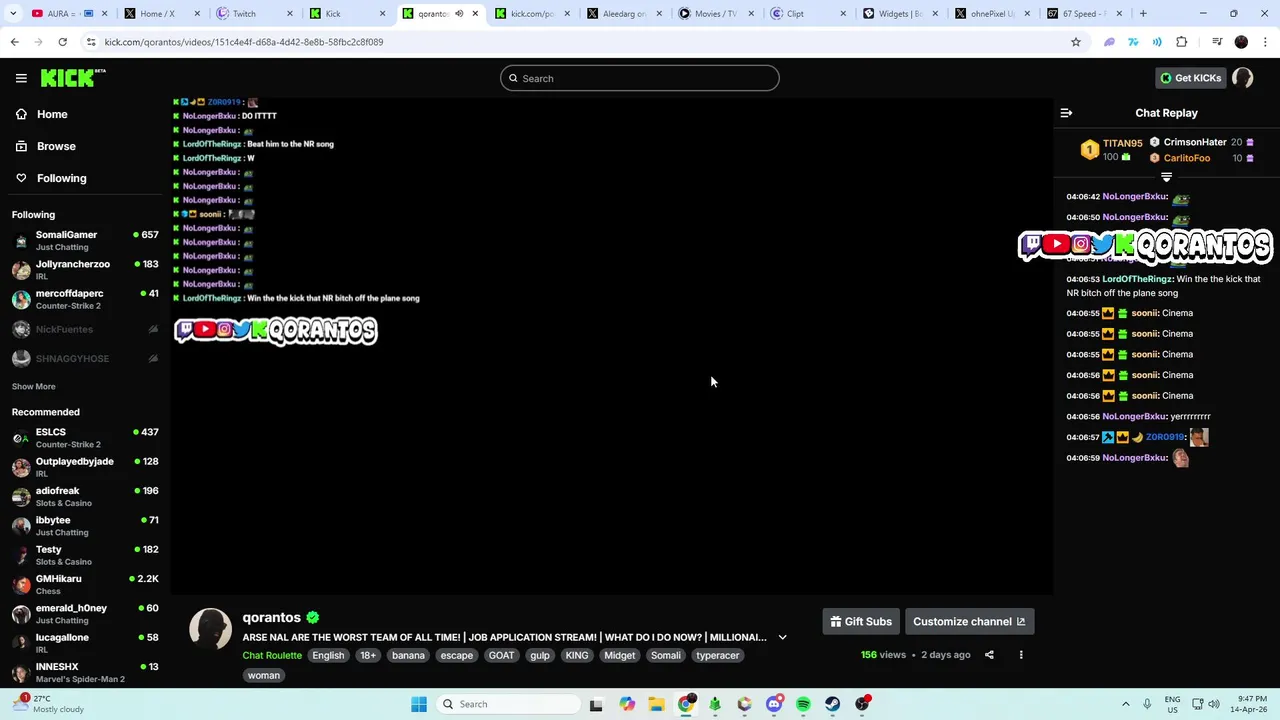Open the taskbar volume control
Image resolution: width=1280 pixels, height=720 pixels.
pos(1213,704)
